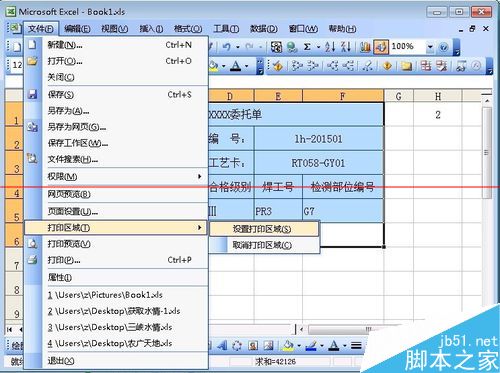Click the Open folder icon in menu
Screen dimensions: 500x373
tap(32, 61)
